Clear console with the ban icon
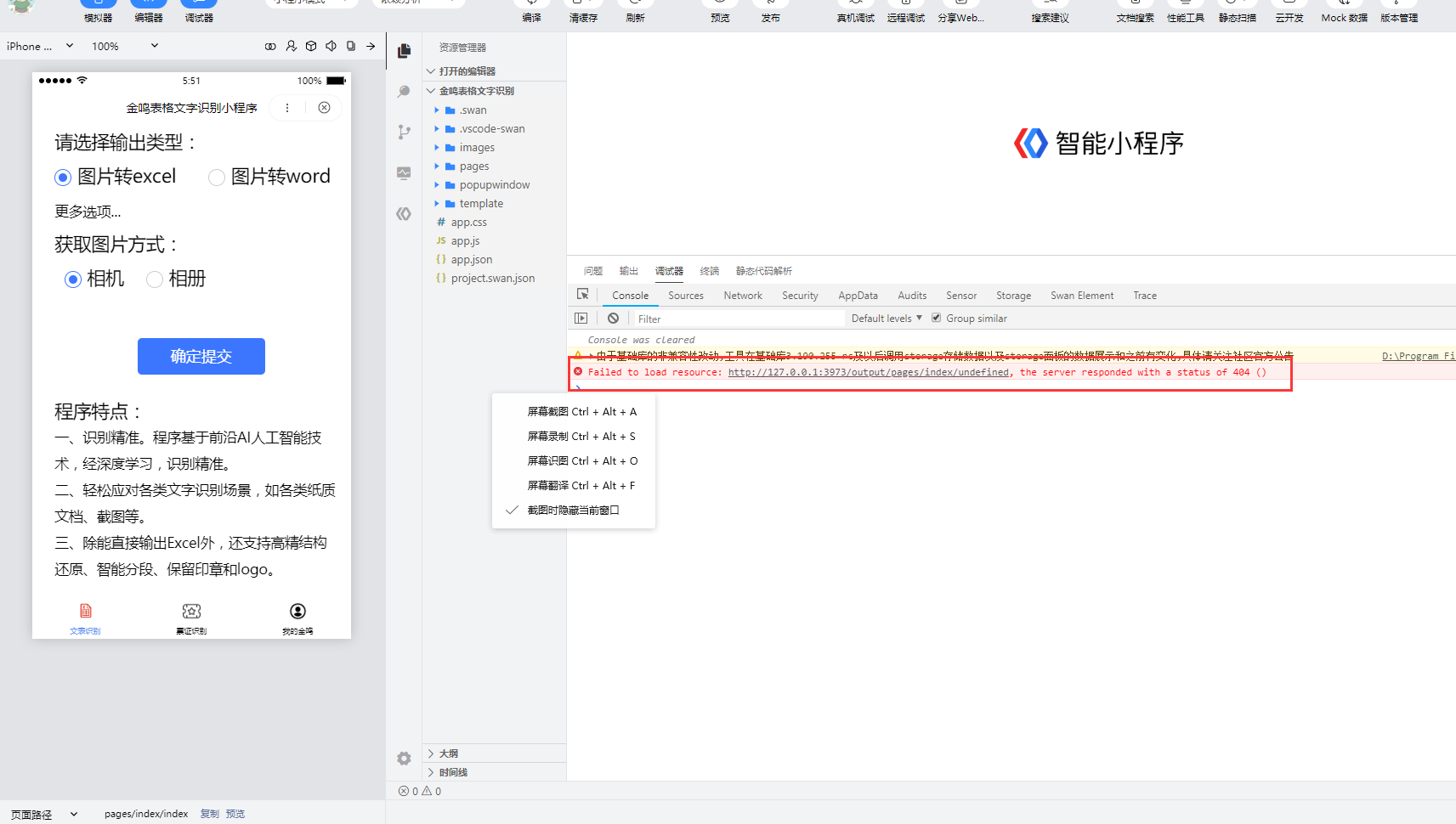Image resolution: width=1456 pixels, height=824 pixels. click(613, 319)
